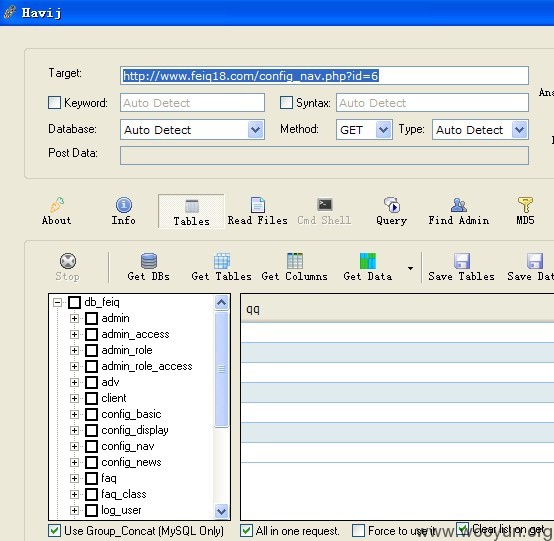Click scroll-up arrow in table tree

(x=222, y=302)
